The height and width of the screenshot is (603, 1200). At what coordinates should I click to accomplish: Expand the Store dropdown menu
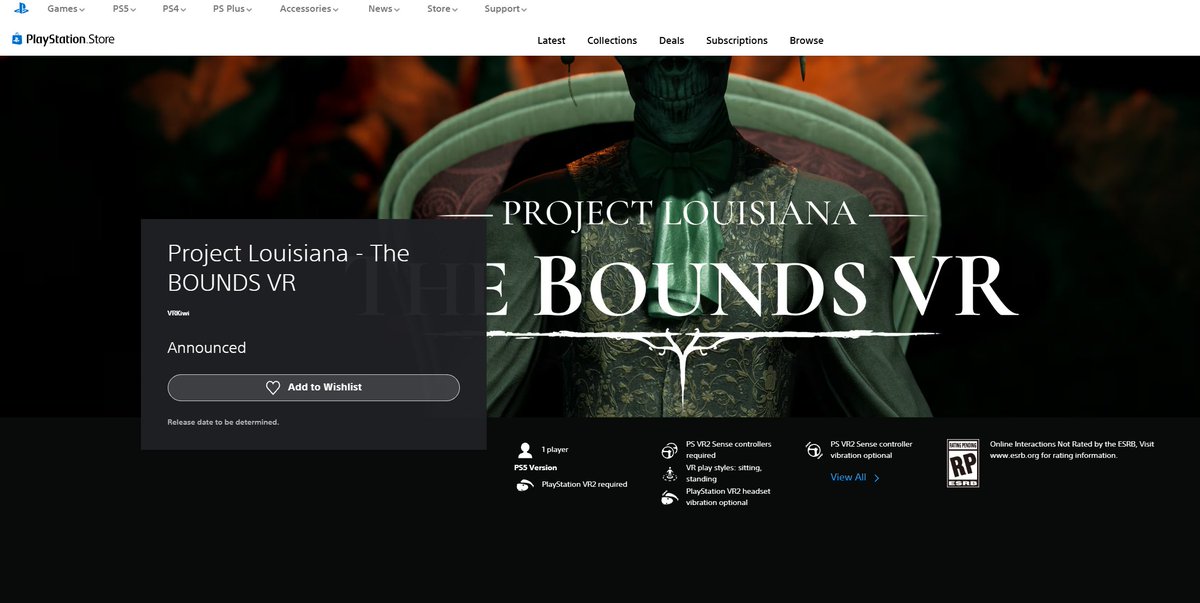tap(443, 9)
